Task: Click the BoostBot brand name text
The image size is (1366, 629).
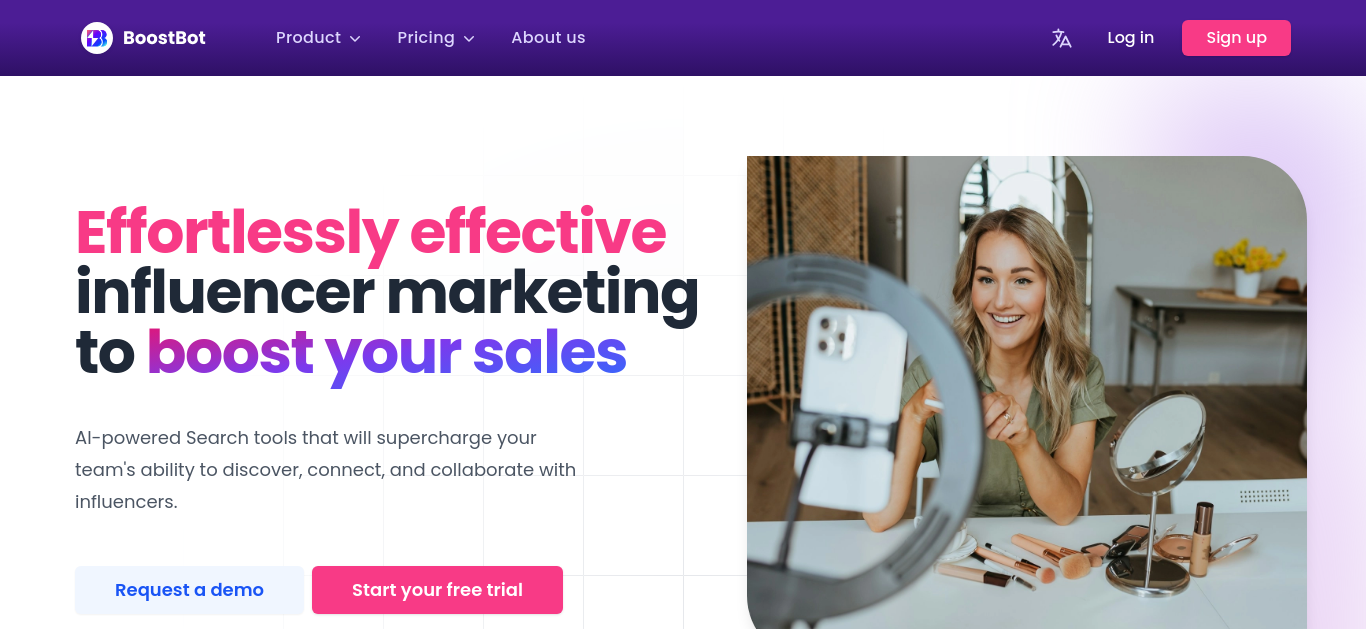Action: point(164,38)
